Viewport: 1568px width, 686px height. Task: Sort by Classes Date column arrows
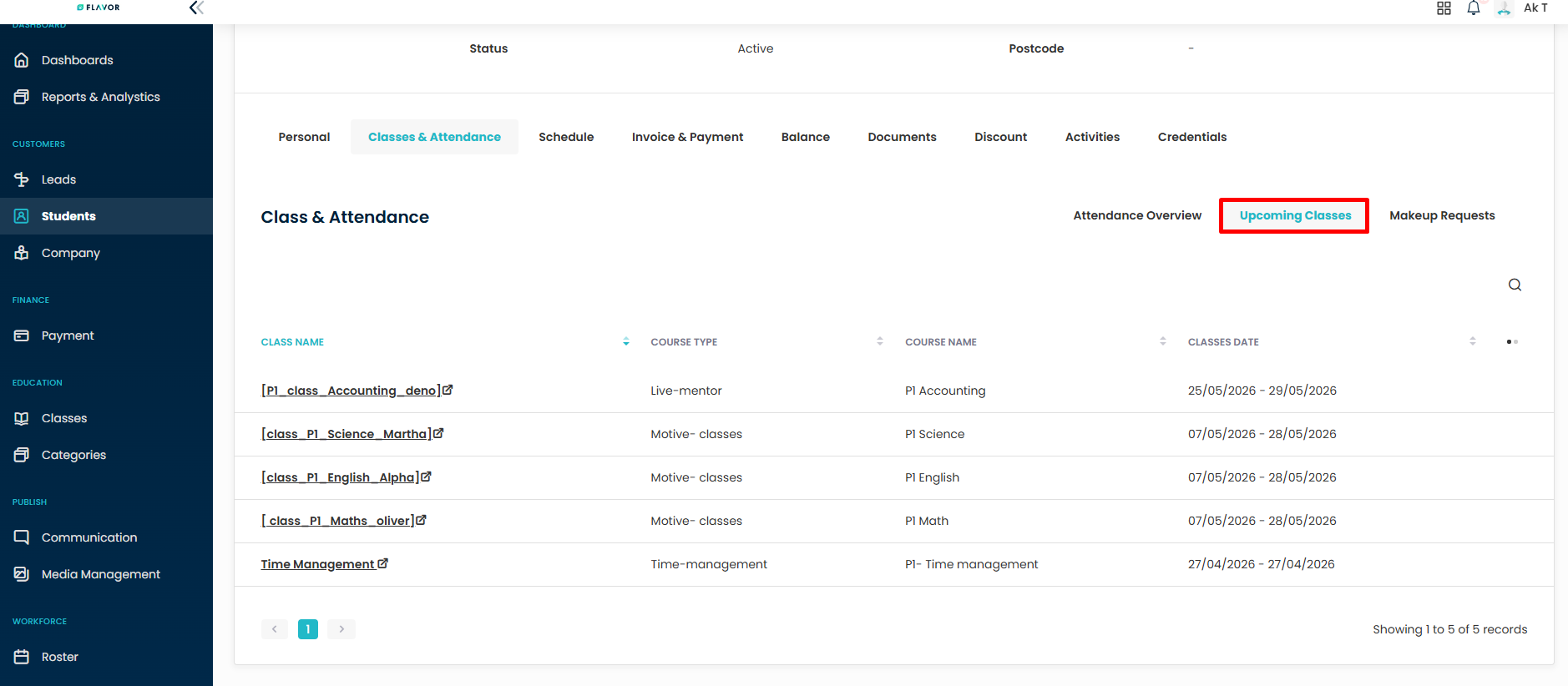1473,341
